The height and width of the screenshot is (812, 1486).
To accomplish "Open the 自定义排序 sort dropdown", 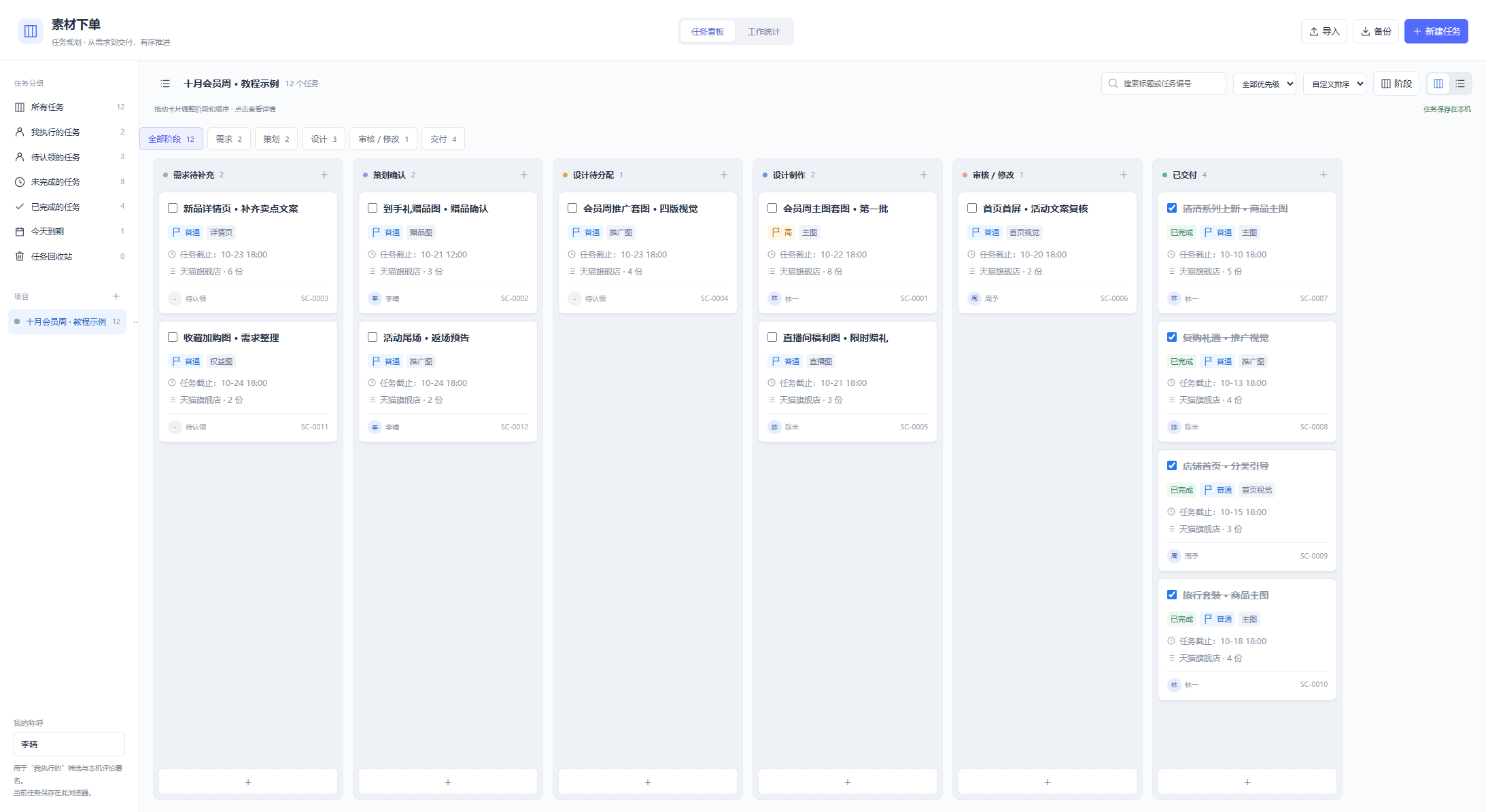I will pyautogui.click(x=1334, y=84).
